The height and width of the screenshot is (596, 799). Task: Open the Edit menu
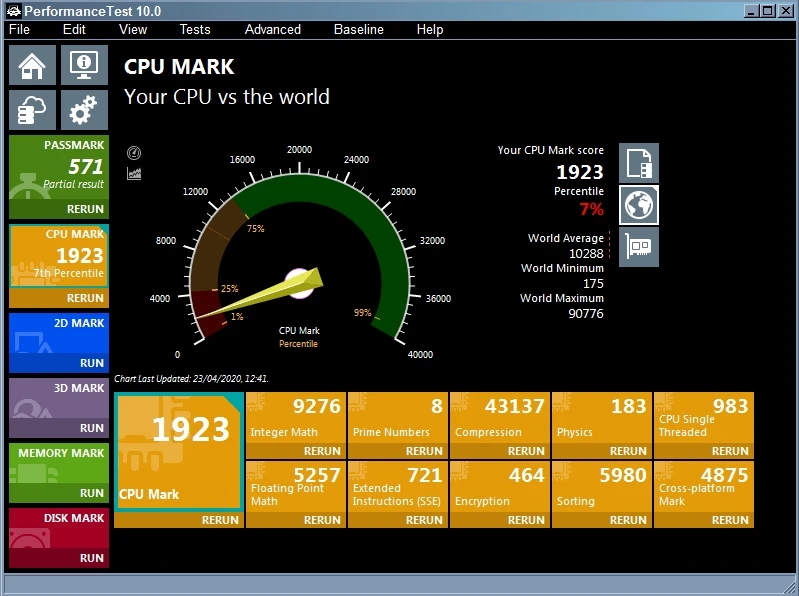[74, 30]
